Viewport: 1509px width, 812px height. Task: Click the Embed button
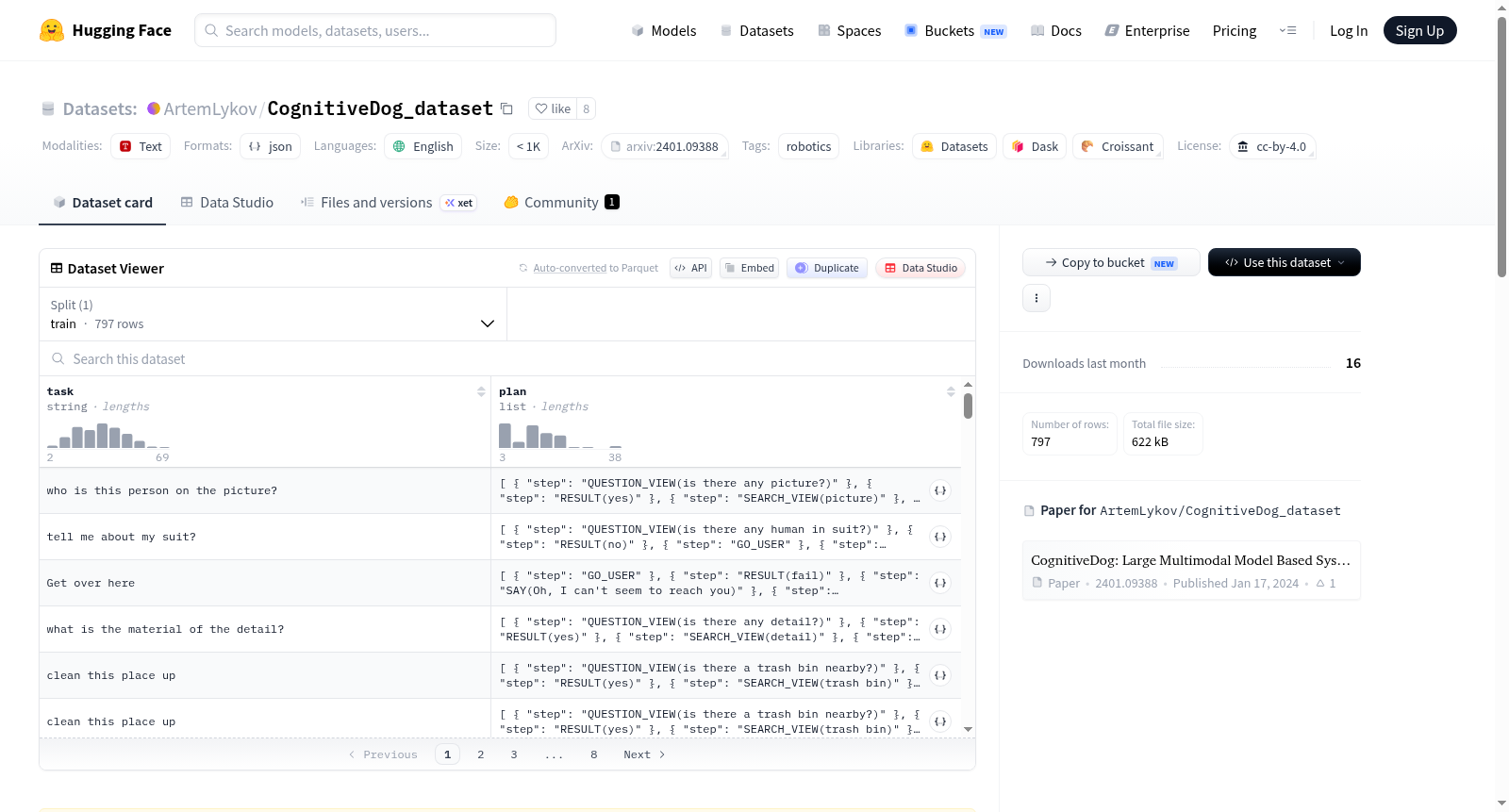[749, 268]
